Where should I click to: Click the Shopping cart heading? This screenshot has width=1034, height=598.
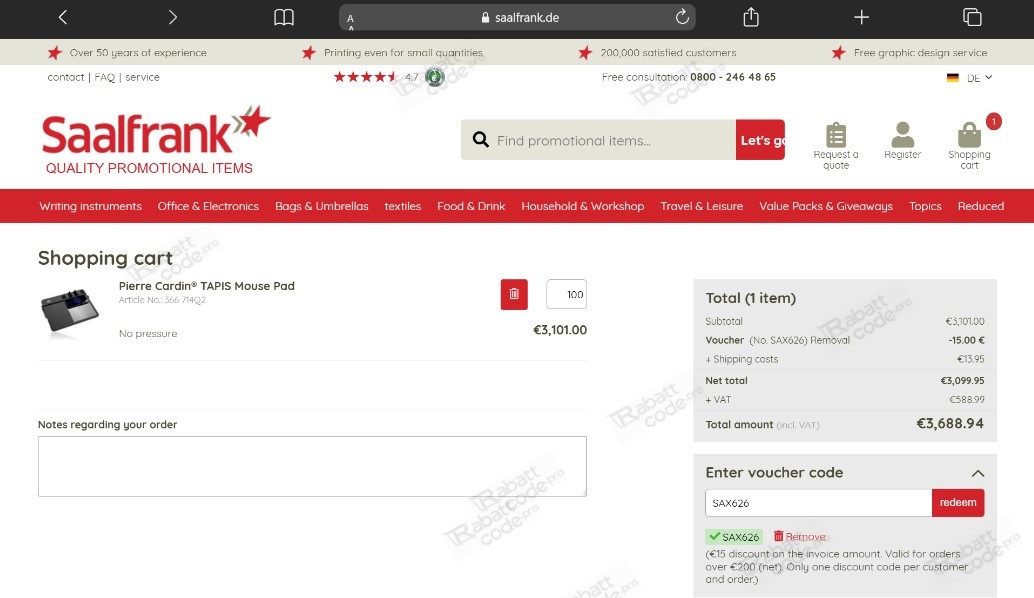pyautogui.click(x=105, y=258)
